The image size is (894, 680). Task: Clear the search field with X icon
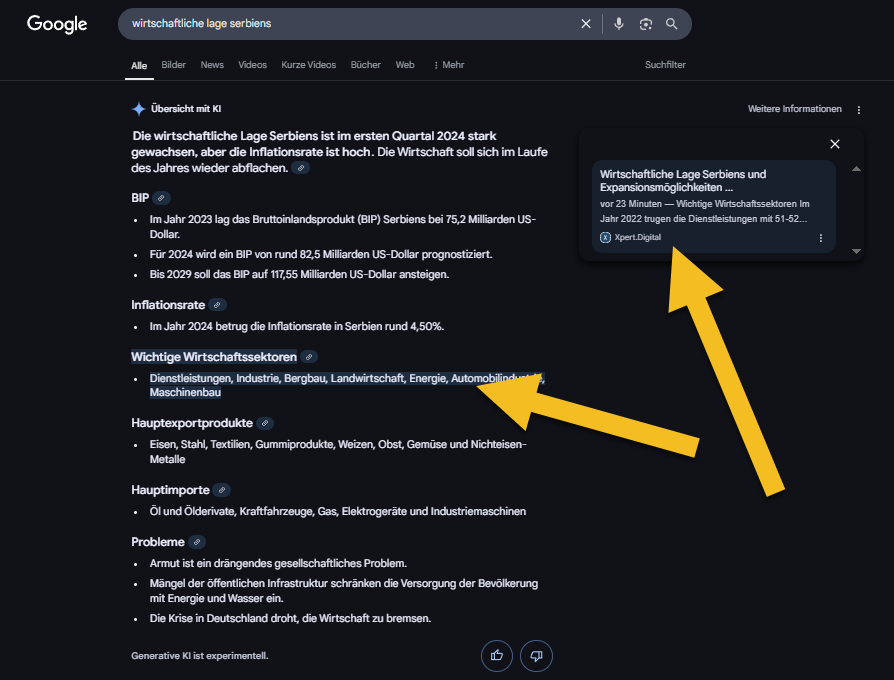coord(586,24)
